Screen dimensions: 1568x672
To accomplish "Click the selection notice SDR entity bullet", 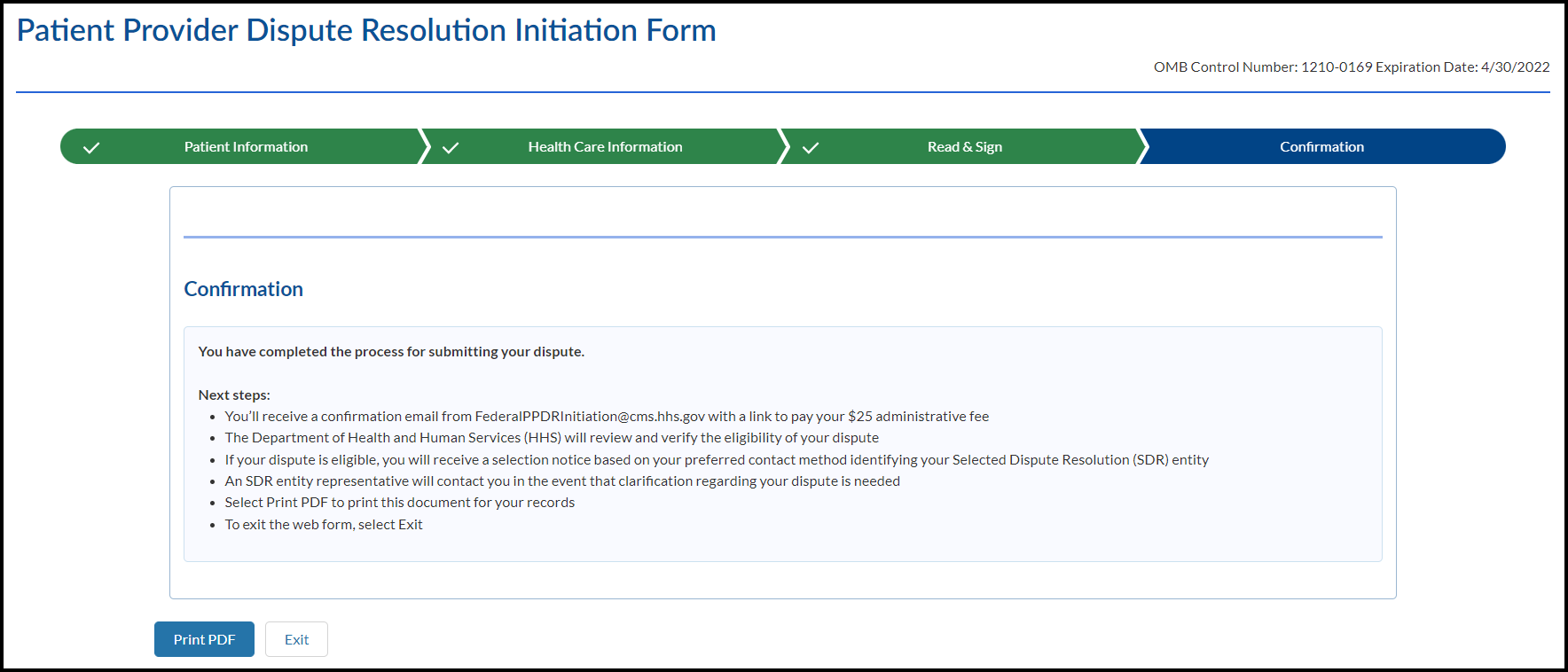I will pos(717,460).
